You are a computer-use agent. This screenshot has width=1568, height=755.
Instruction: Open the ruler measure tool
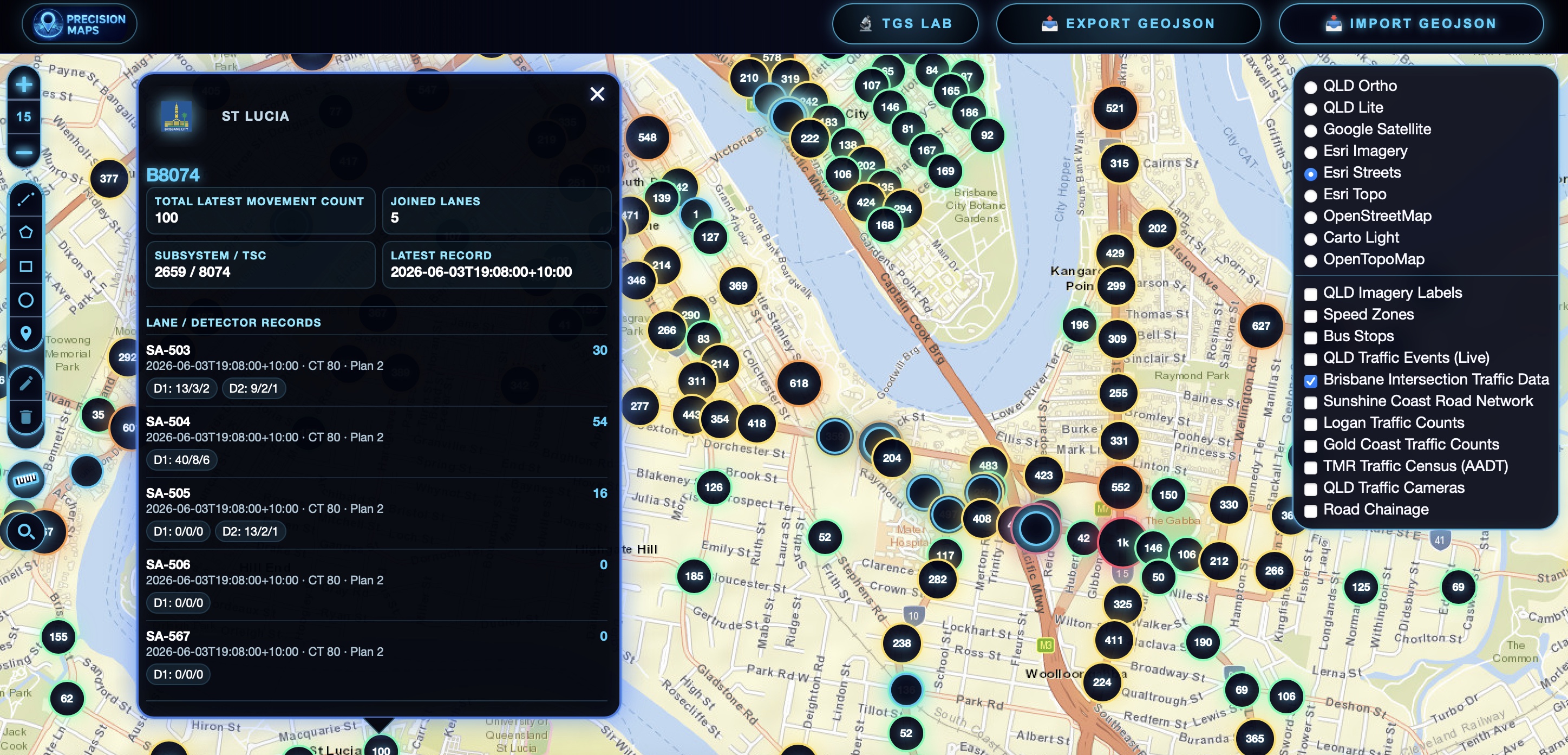click(25, 480)
